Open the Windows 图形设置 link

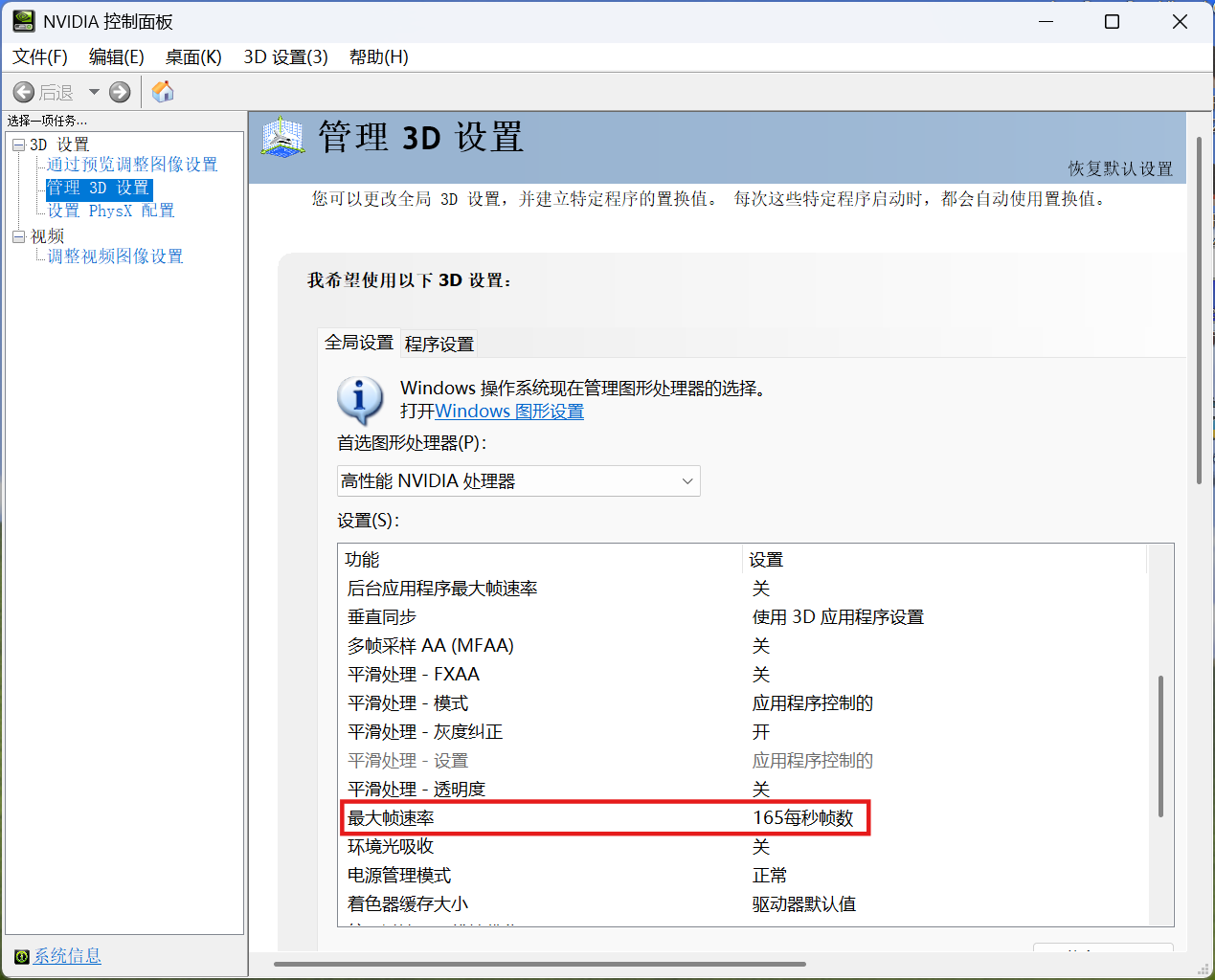point(509,412)
